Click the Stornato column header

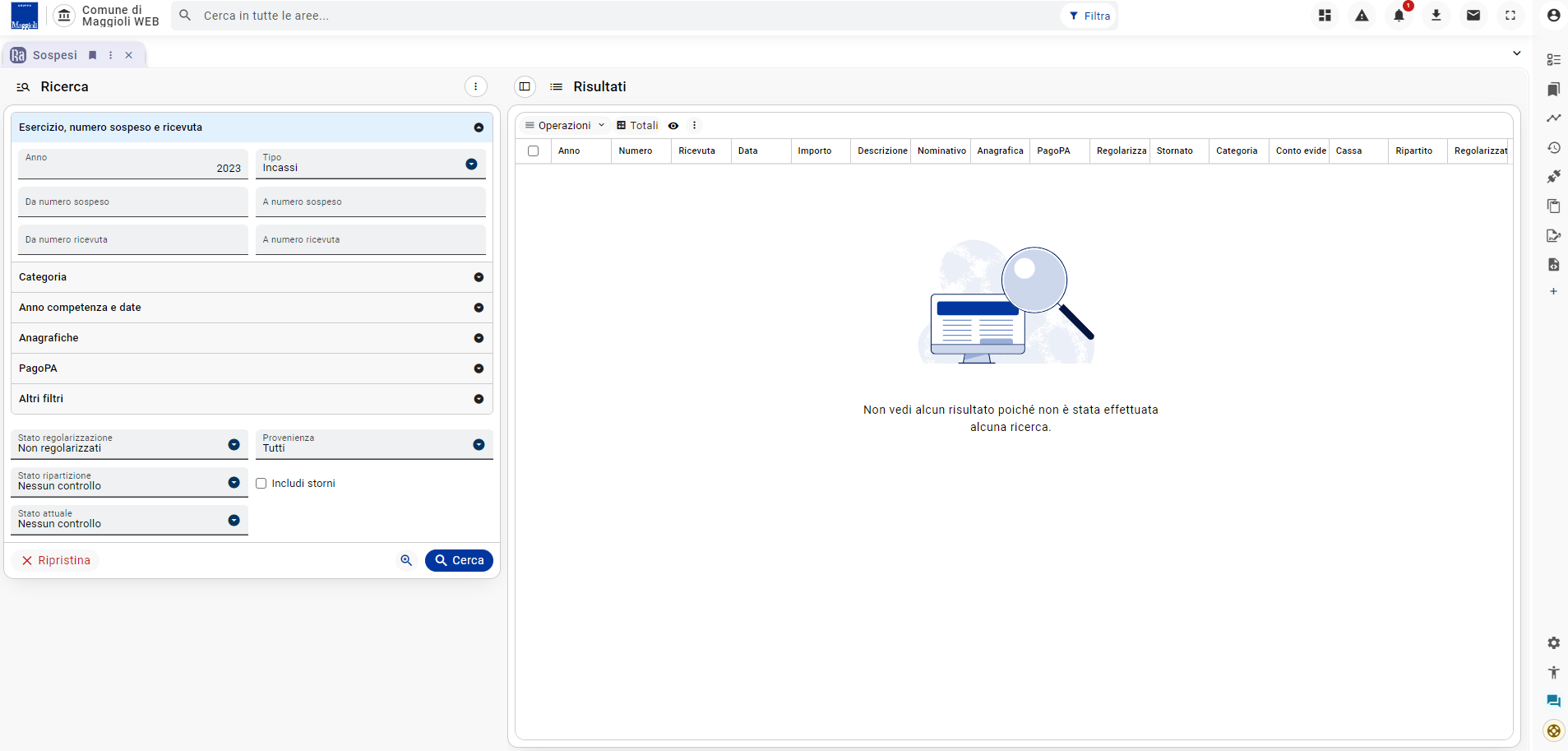[x=1179, y=151]
